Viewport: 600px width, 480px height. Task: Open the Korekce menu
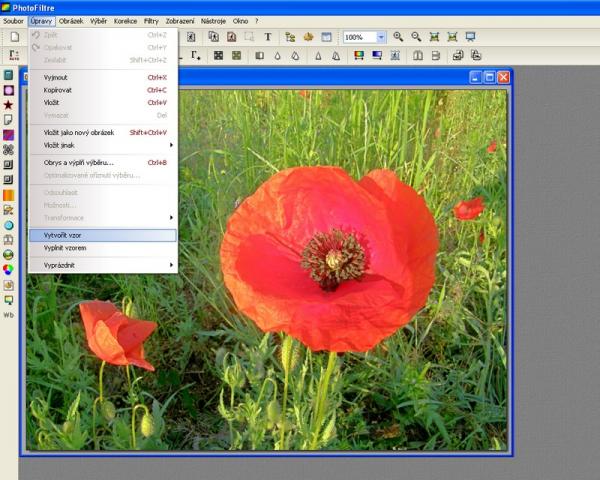[x=126, y=21]
